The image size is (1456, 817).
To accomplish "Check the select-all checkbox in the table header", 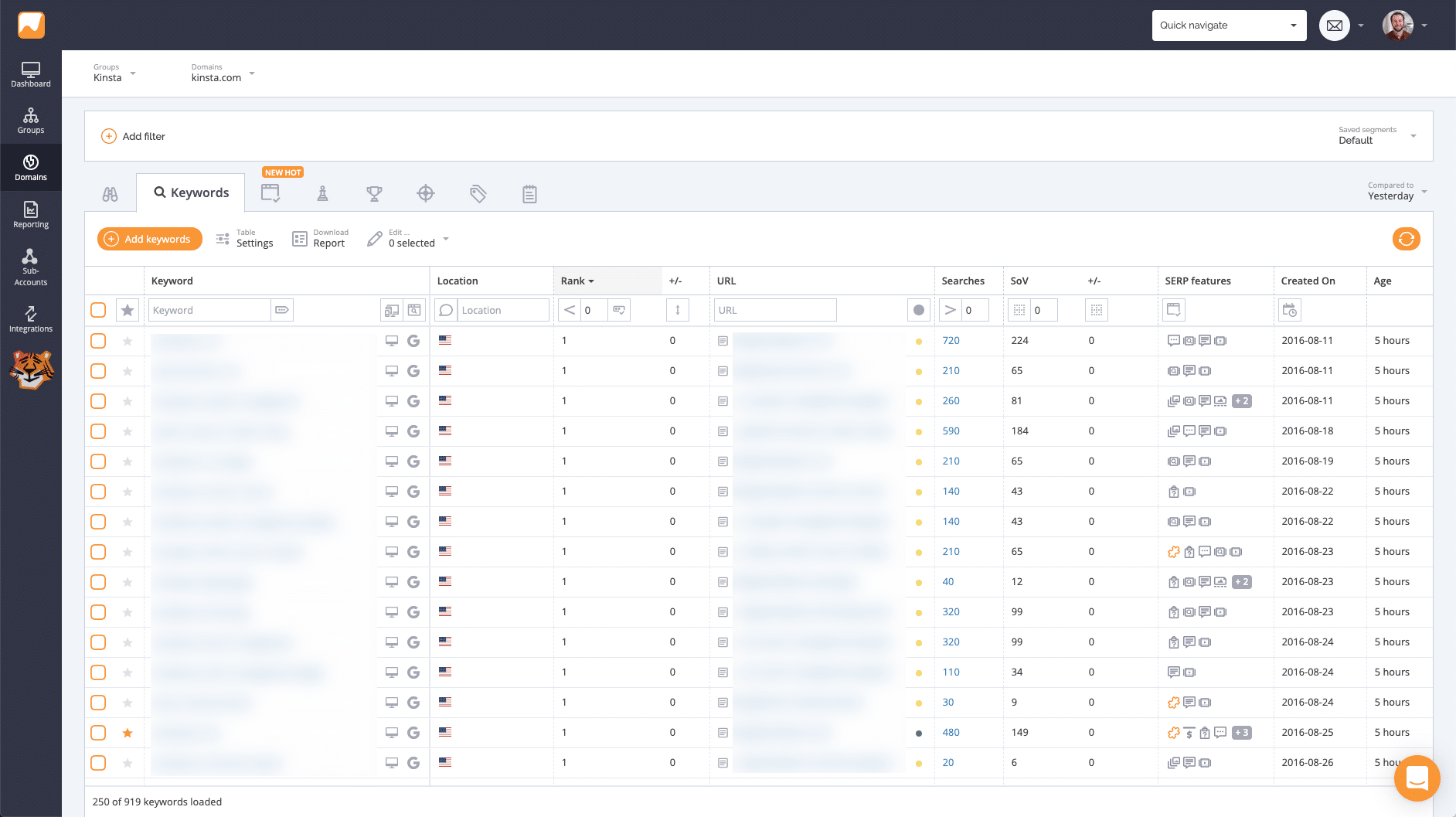I will (x=98, y=309).
